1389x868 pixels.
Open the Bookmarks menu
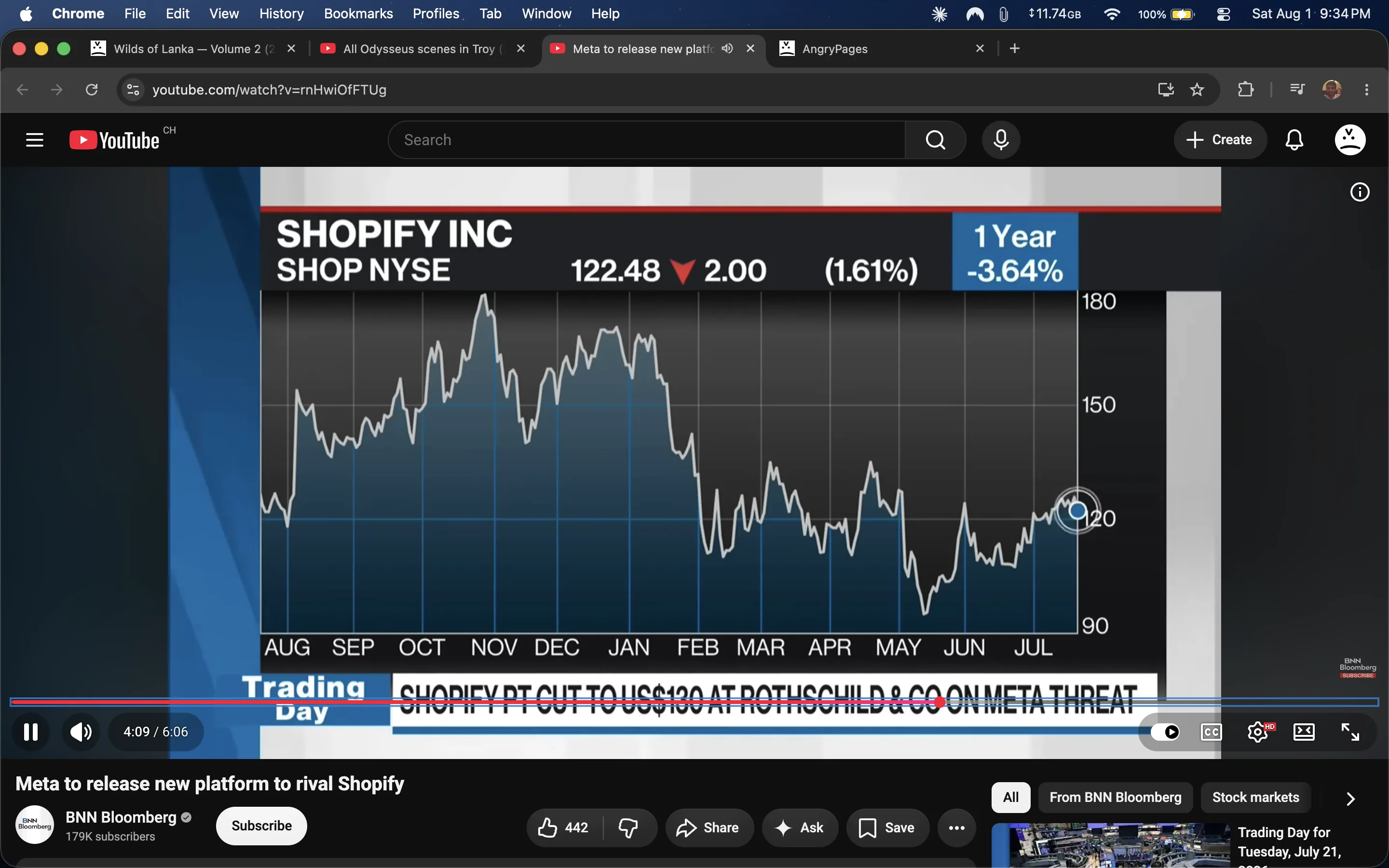pyautogui.click(x=358, y=14)
